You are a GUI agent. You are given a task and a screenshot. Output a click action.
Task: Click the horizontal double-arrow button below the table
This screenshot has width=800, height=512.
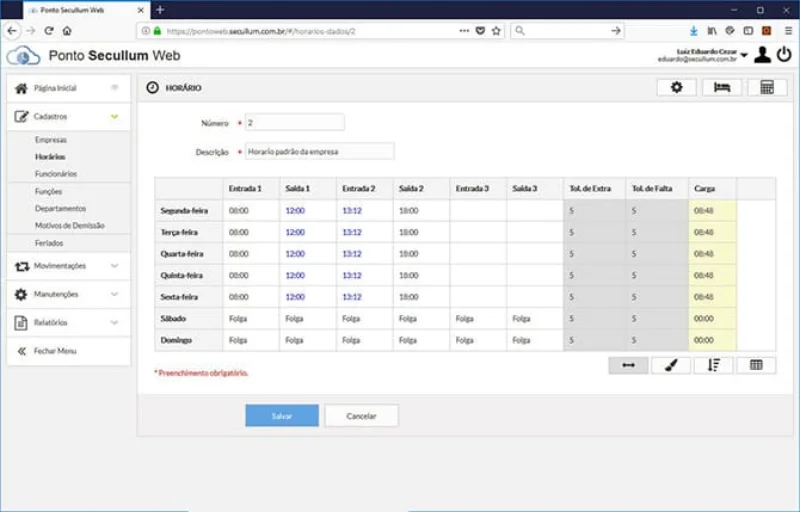coord(628,365)
